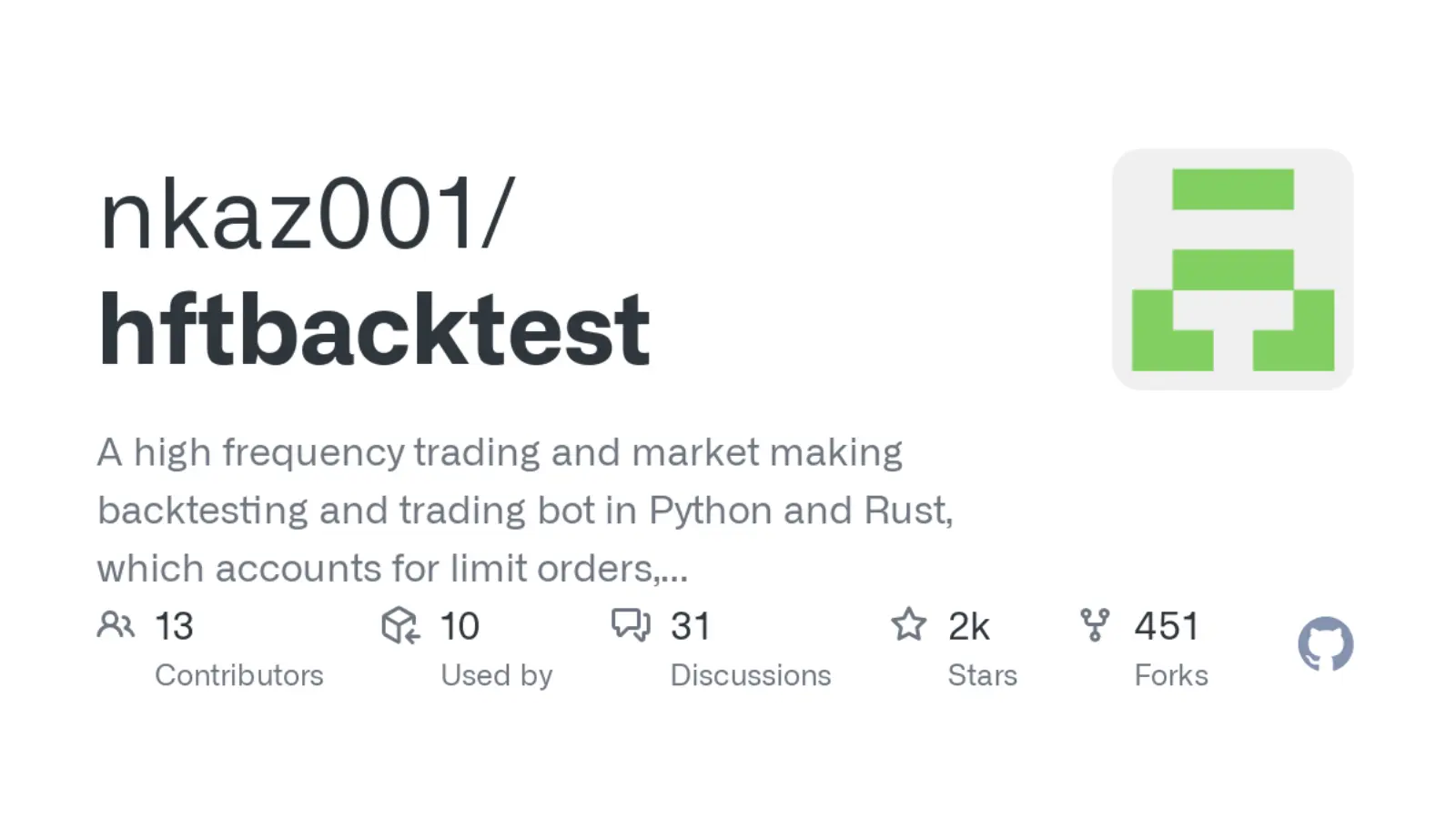Click the Contributors label
The width and height of the screenshot is (1456, 819).
pyautogui.click(x=238, y=675)
